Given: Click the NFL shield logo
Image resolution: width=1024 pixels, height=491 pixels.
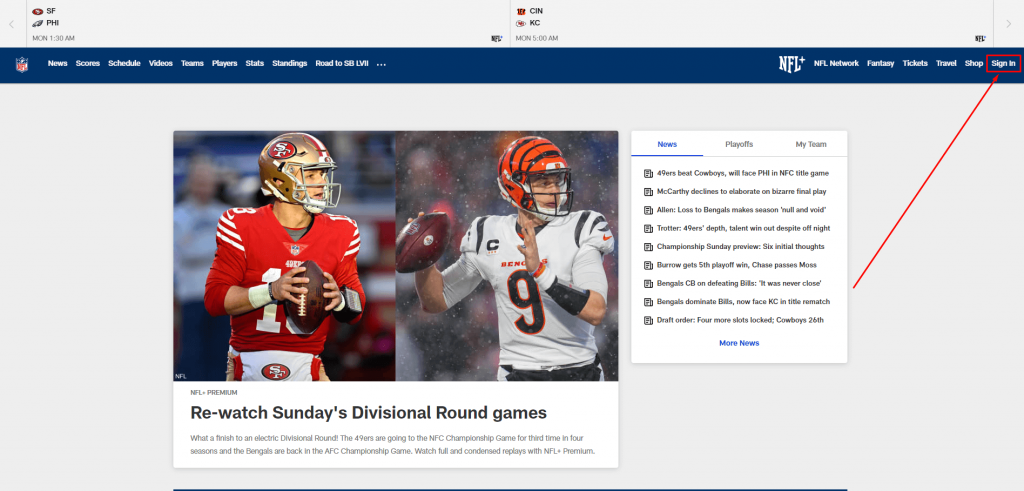Looking at the screenshot, I should coord(22,64).
